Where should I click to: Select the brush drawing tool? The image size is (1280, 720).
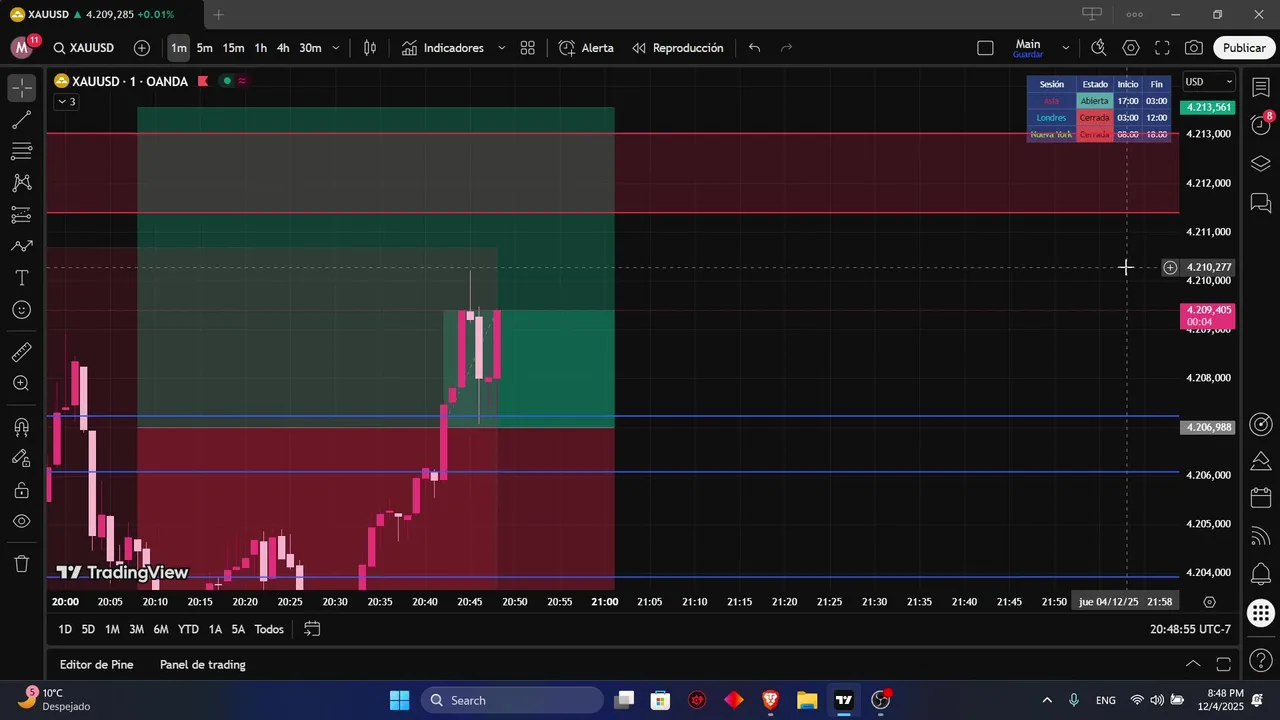21,246
